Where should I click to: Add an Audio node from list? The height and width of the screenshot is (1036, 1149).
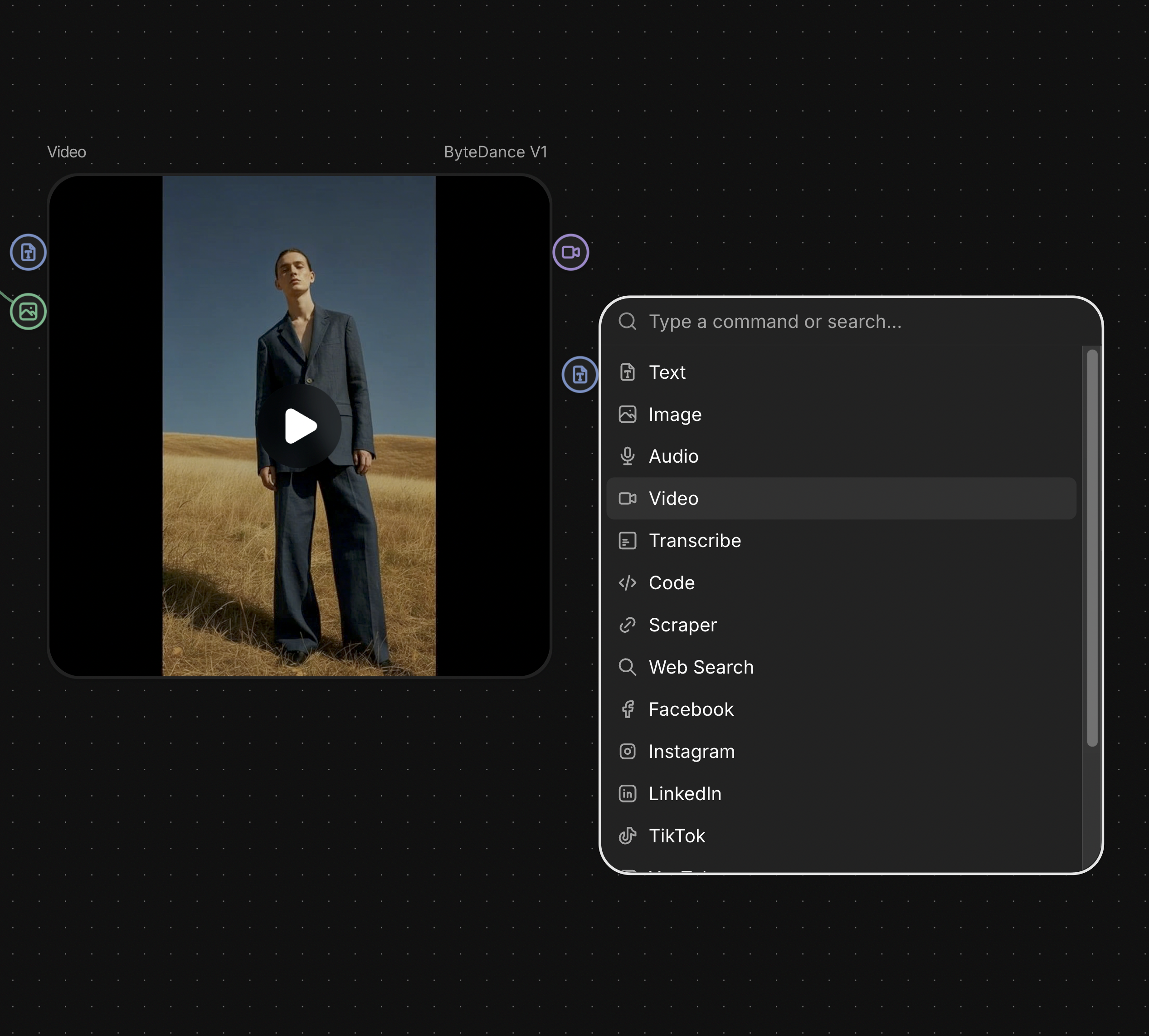click(x=673, y=456)
